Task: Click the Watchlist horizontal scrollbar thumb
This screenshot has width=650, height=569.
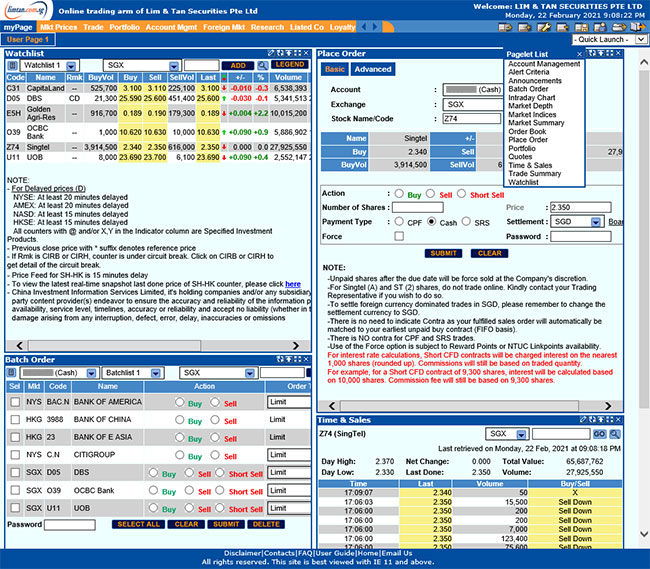Action: pyautogui.click(x=114, y=345)
